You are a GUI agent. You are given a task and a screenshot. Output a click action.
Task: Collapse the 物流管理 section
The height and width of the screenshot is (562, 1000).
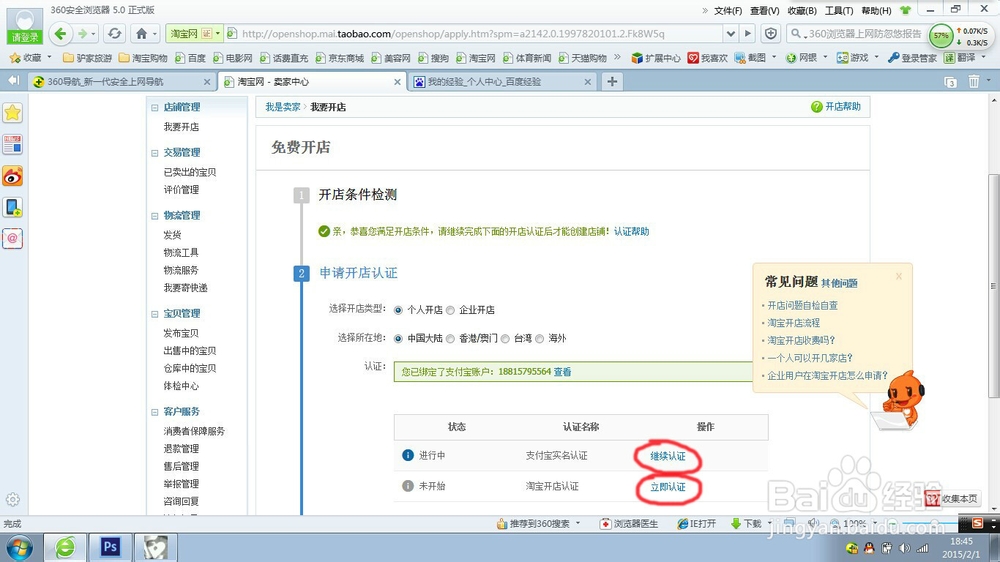click(154, 216)
